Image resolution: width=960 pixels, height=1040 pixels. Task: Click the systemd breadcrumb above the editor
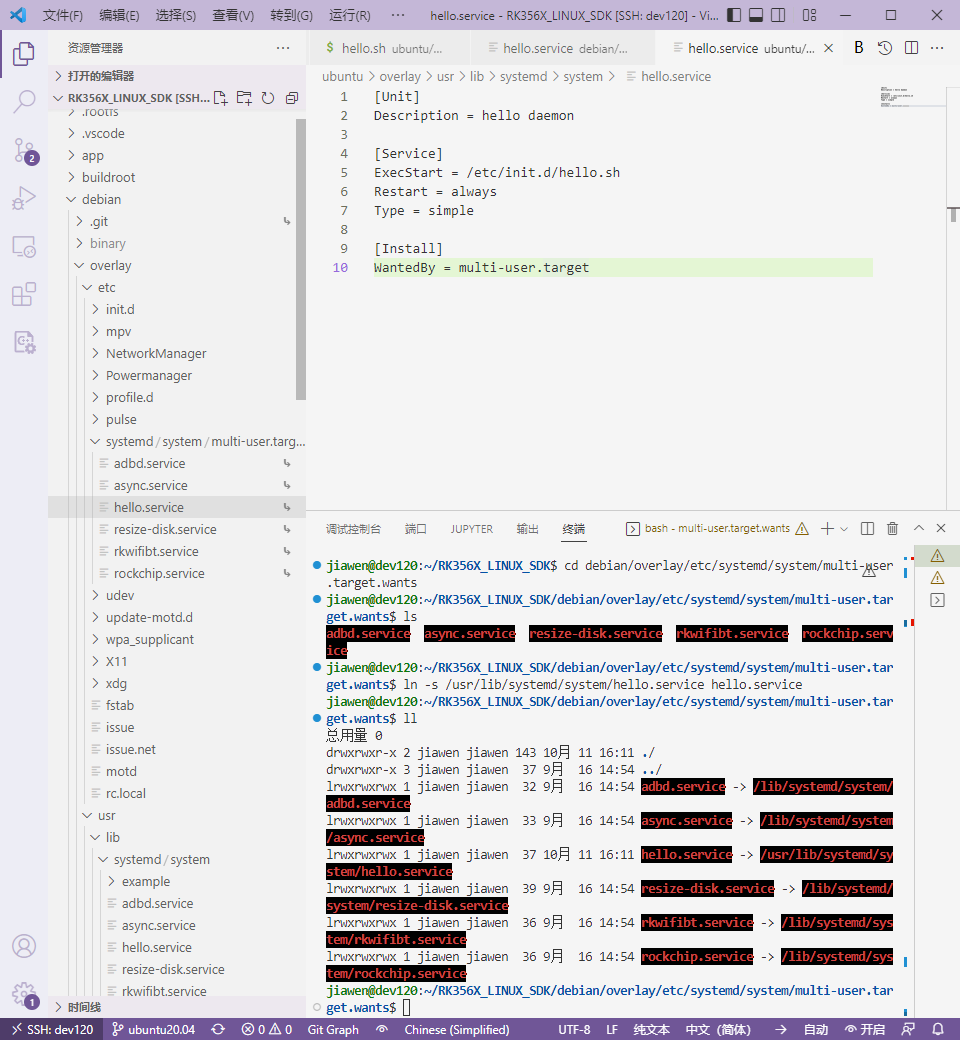click(x=528, y=76)
